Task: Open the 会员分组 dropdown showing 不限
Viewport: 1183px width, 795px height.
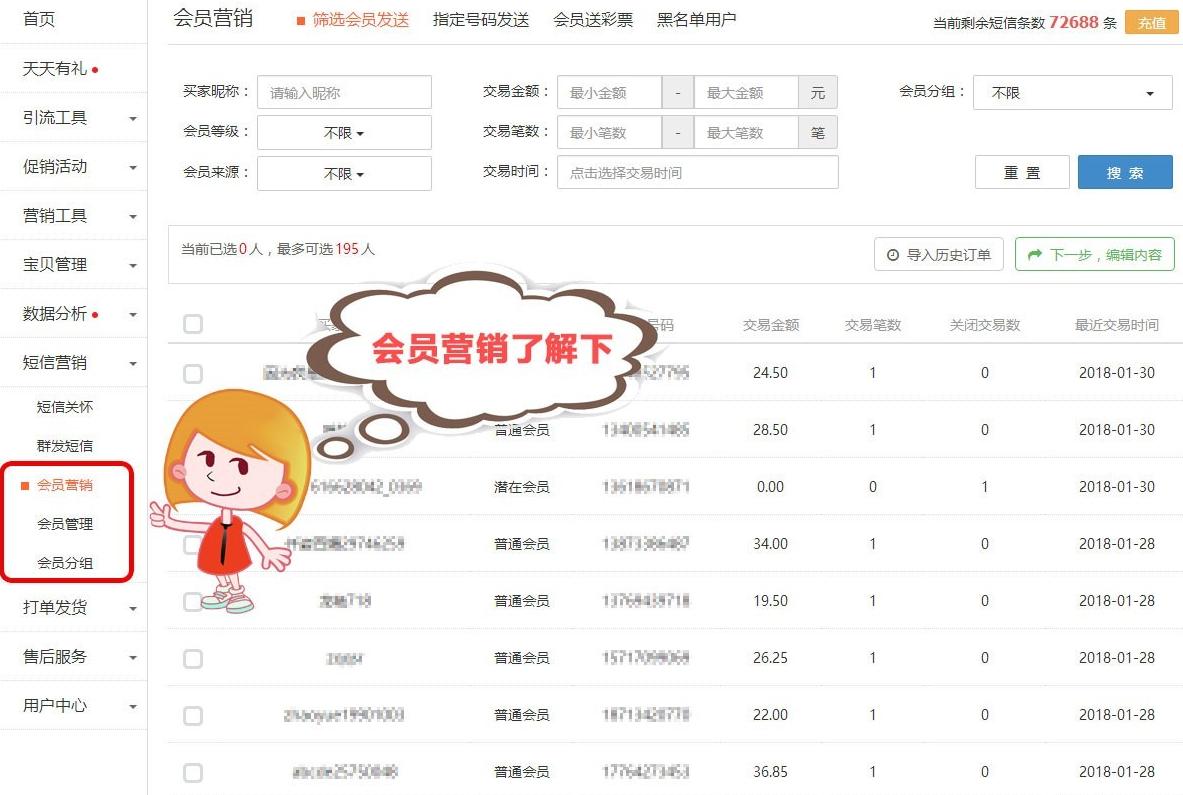Action: pyautogui.click(x=1071, y=92)
